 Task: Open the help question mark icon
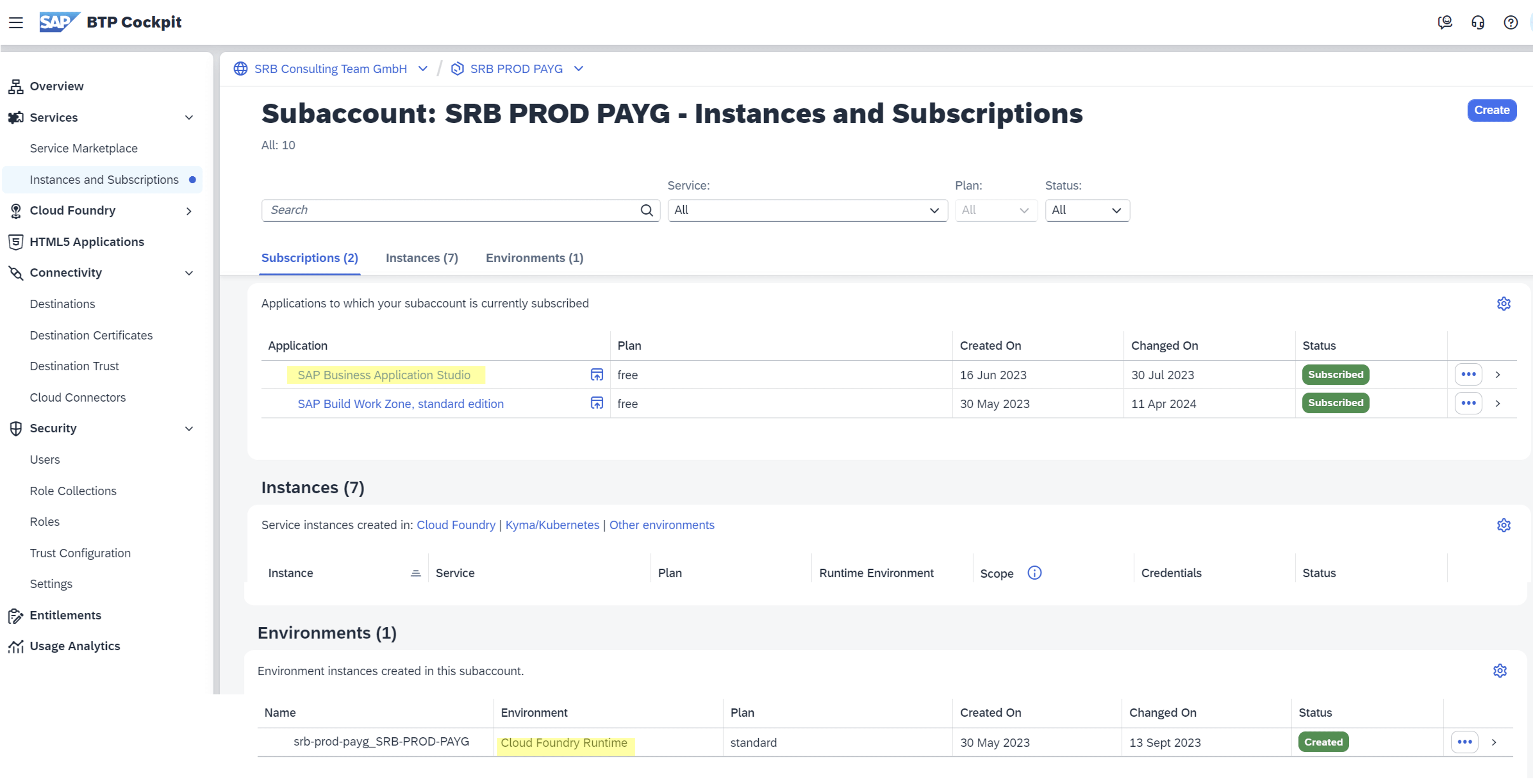coord(1510,23)
